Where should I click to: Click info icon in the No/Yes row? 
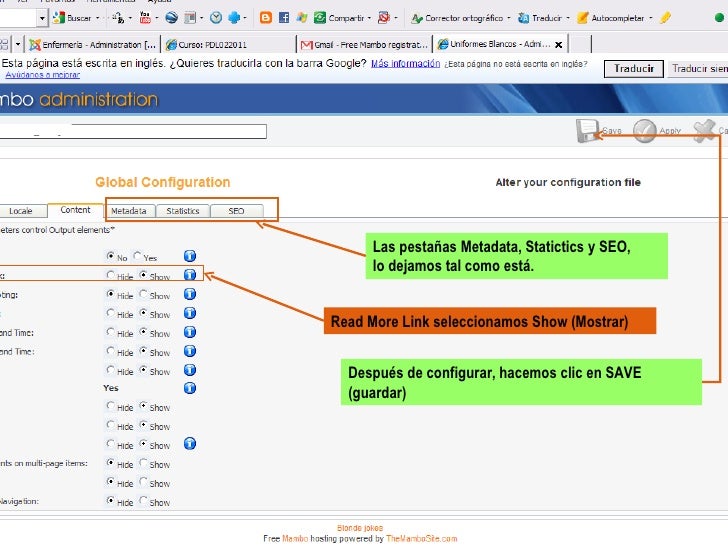click(x=190, y=256)
